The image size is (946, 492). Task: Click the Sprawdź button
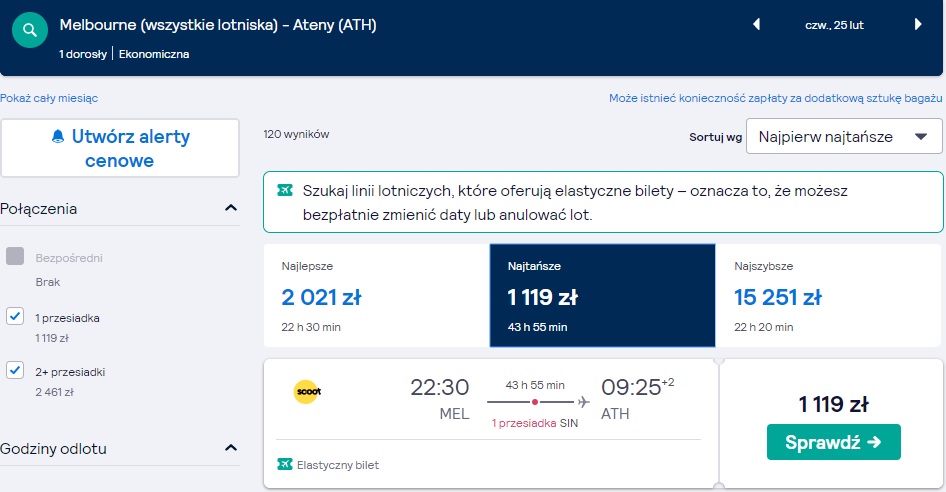(x=834, y=442)
